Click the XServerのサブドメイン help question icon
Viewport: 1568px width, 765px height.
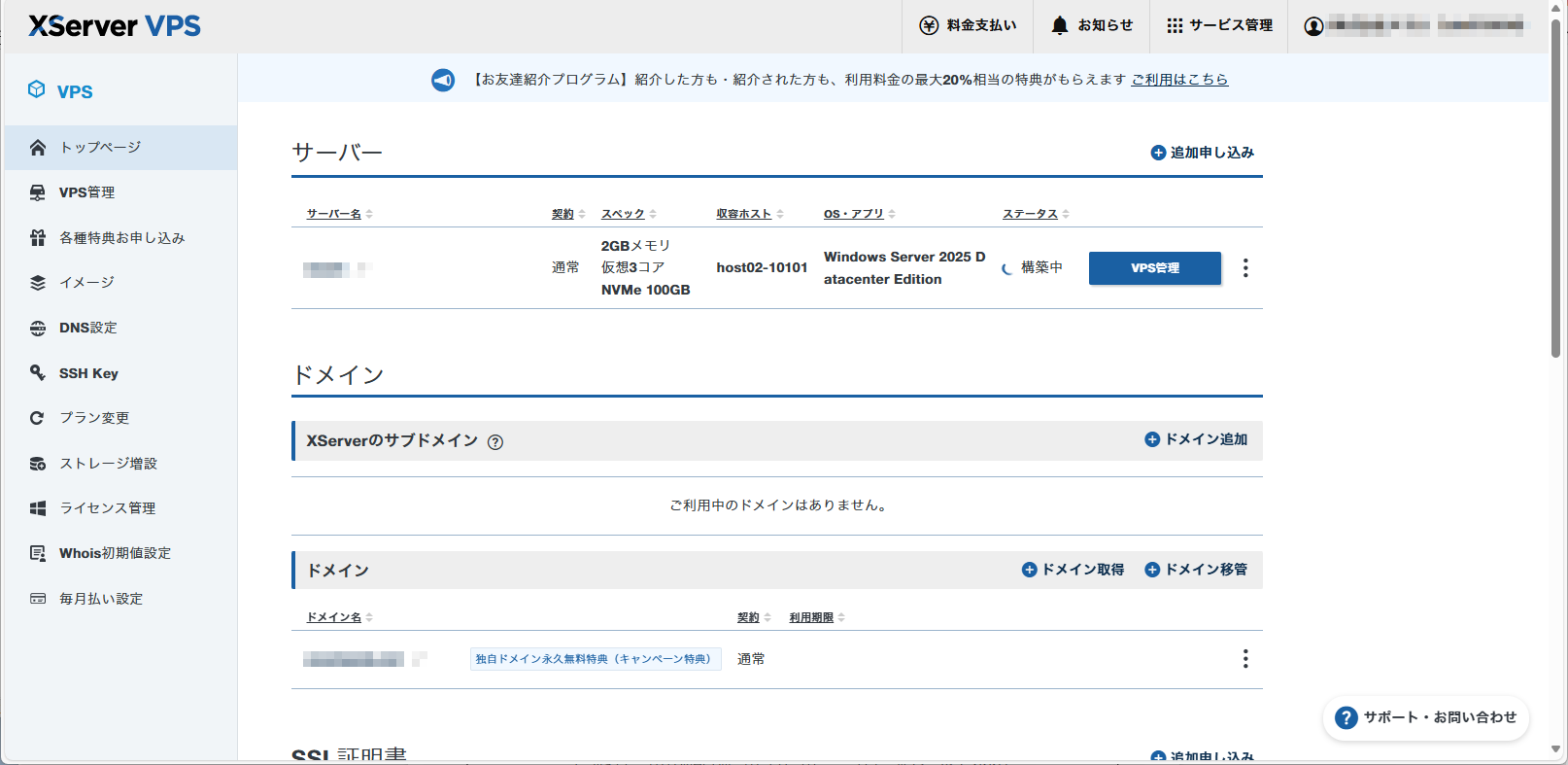pos(495,442)
